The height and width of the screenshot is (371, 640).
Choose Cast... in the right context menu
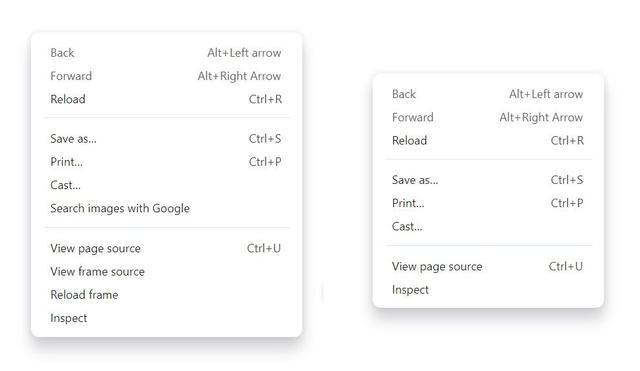[x=488, y=227]
